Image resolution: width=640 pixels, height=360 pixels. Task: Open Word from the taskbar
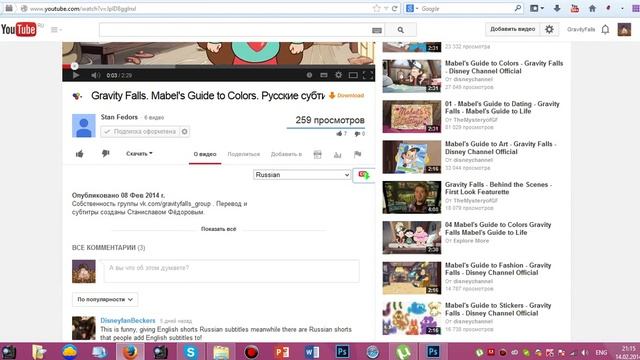pyautogui.click(x=312, y=352)
